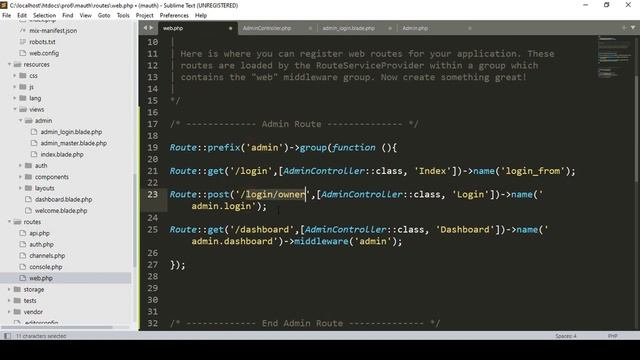Click the mix-manifest.json file icon
The height and width of the screenshot is (360, 640).
[x=23, y=31]
